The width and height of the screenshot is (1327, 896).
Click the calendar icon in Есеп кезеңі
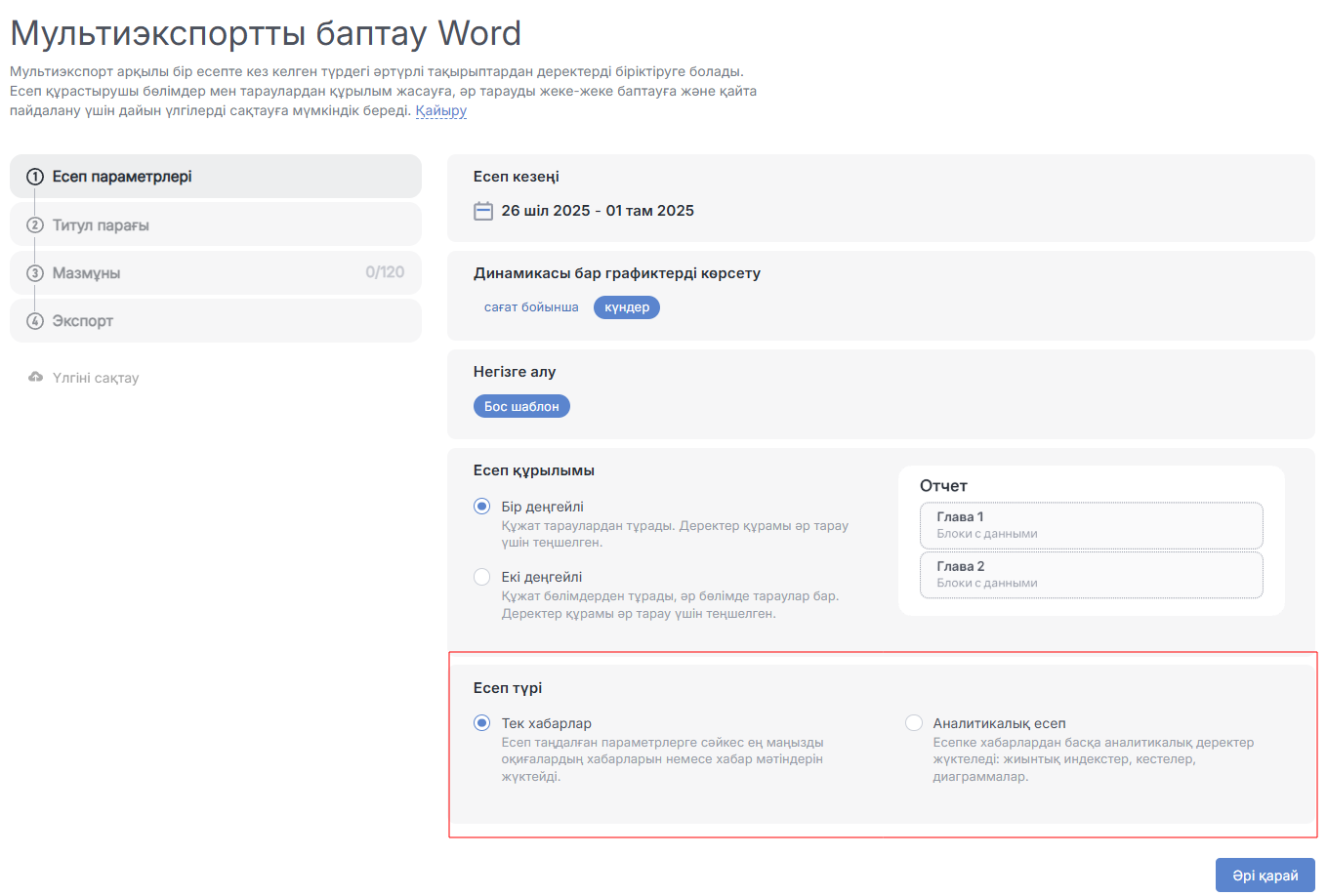click(x=483, y=211)
